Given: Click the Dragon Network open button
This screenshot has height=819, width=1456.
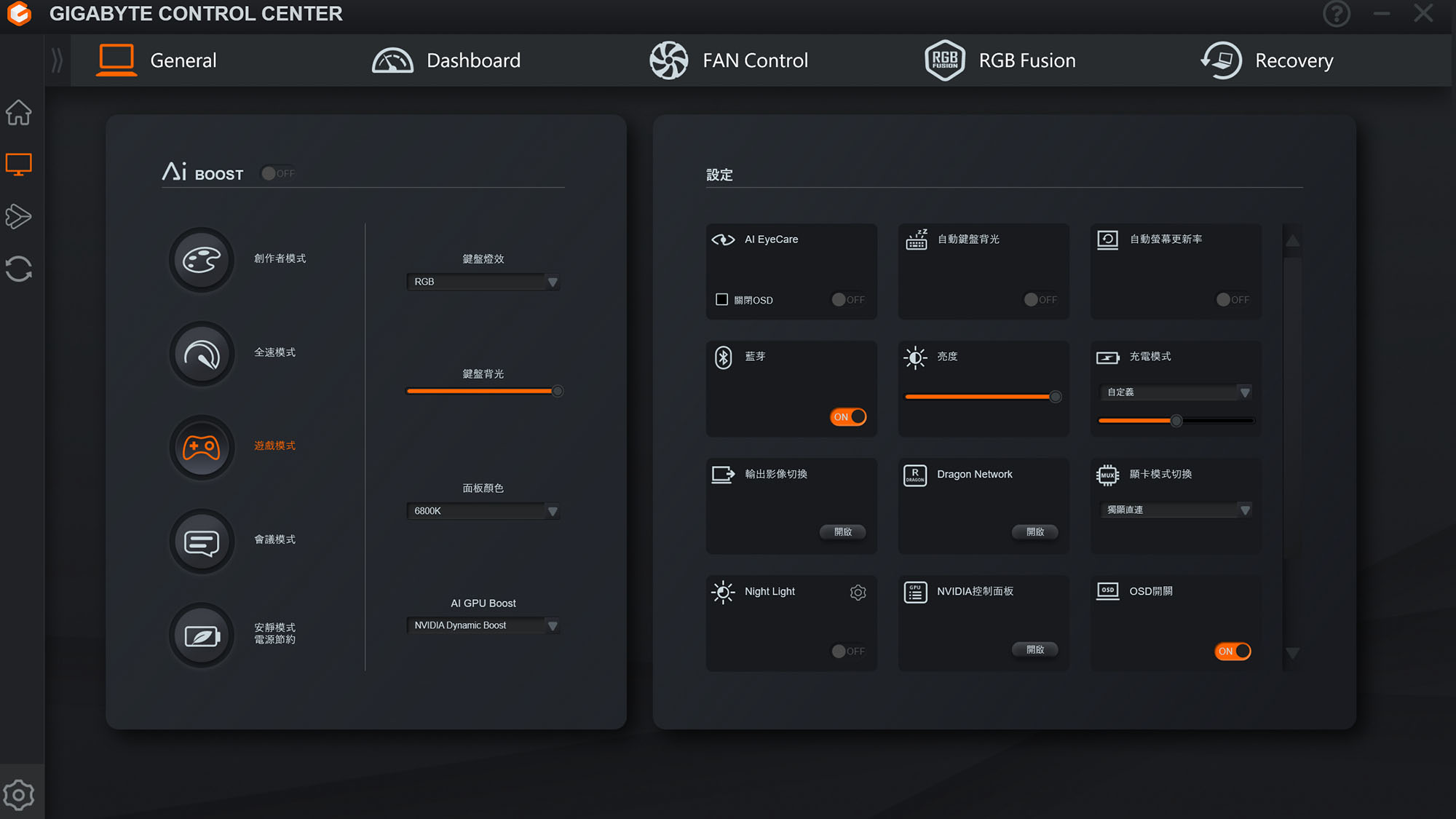Looking at the screenshot, I should (1034, 532).
